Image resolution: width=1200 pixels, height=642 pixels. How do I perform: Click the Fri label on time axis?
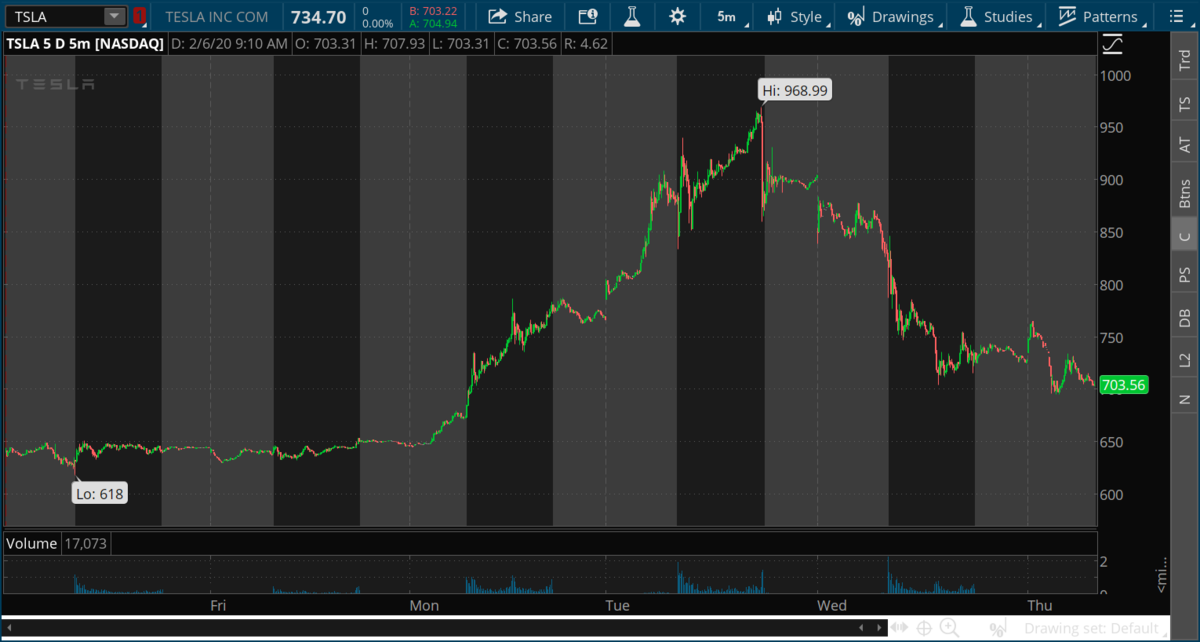pos(217,605)
